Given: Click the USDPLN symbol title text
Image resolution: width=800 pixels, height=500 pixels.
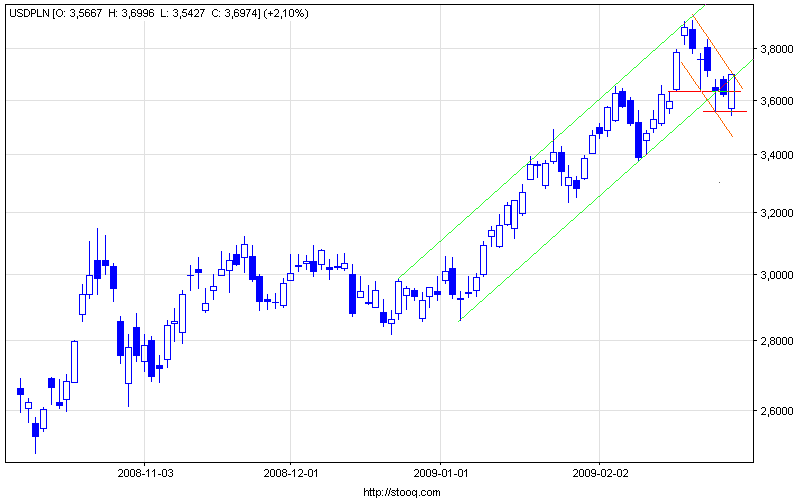Looking at the screenshot, I should click(x=30, y=14).
